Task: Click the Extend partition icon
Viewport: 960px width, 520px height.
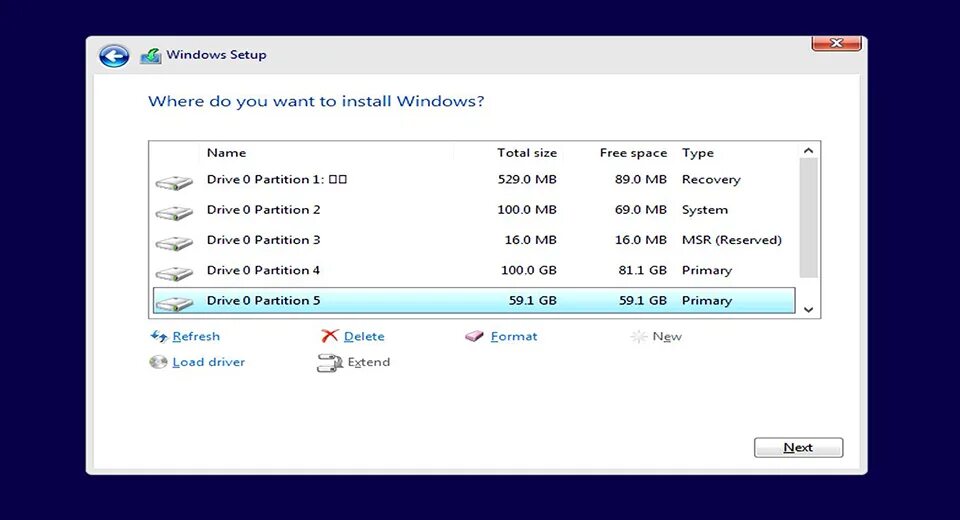Action: [329, 363]
